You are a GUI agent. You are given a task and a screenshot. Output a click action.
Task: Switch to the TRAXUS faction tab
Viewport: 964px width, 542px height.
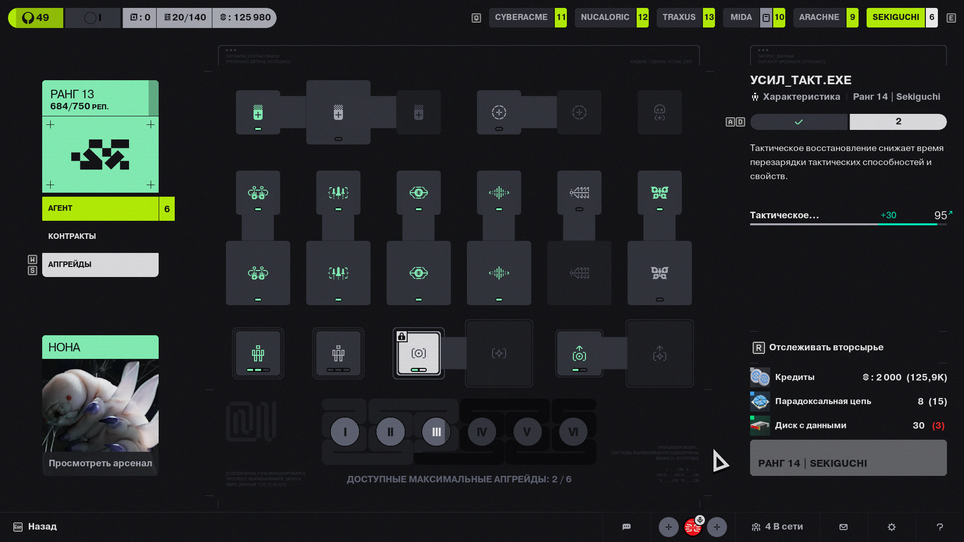[685, 17]
